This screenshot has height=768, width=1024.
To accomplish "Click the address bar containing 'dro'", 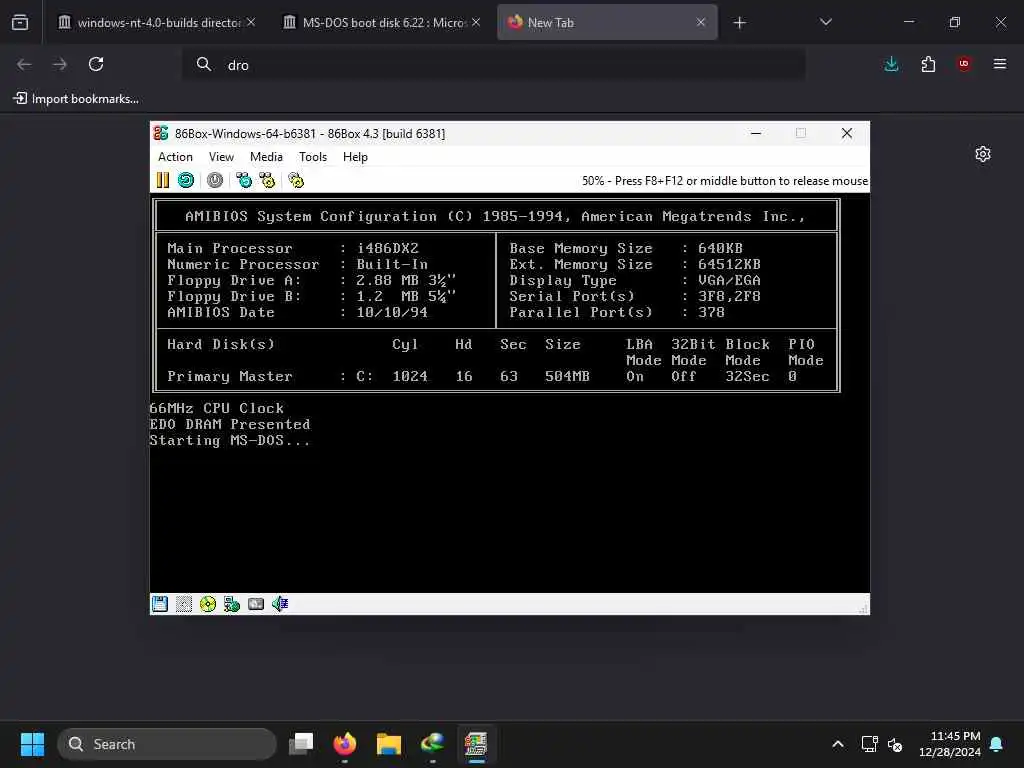I will click(494, 65).
